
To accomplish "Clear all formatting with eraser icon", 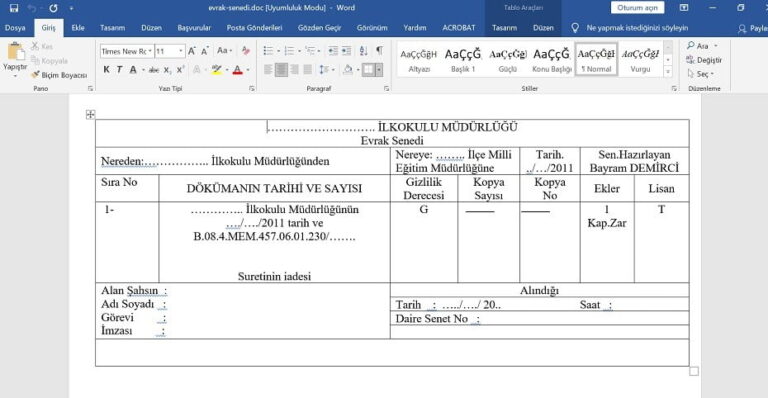I will click(245, 51).
